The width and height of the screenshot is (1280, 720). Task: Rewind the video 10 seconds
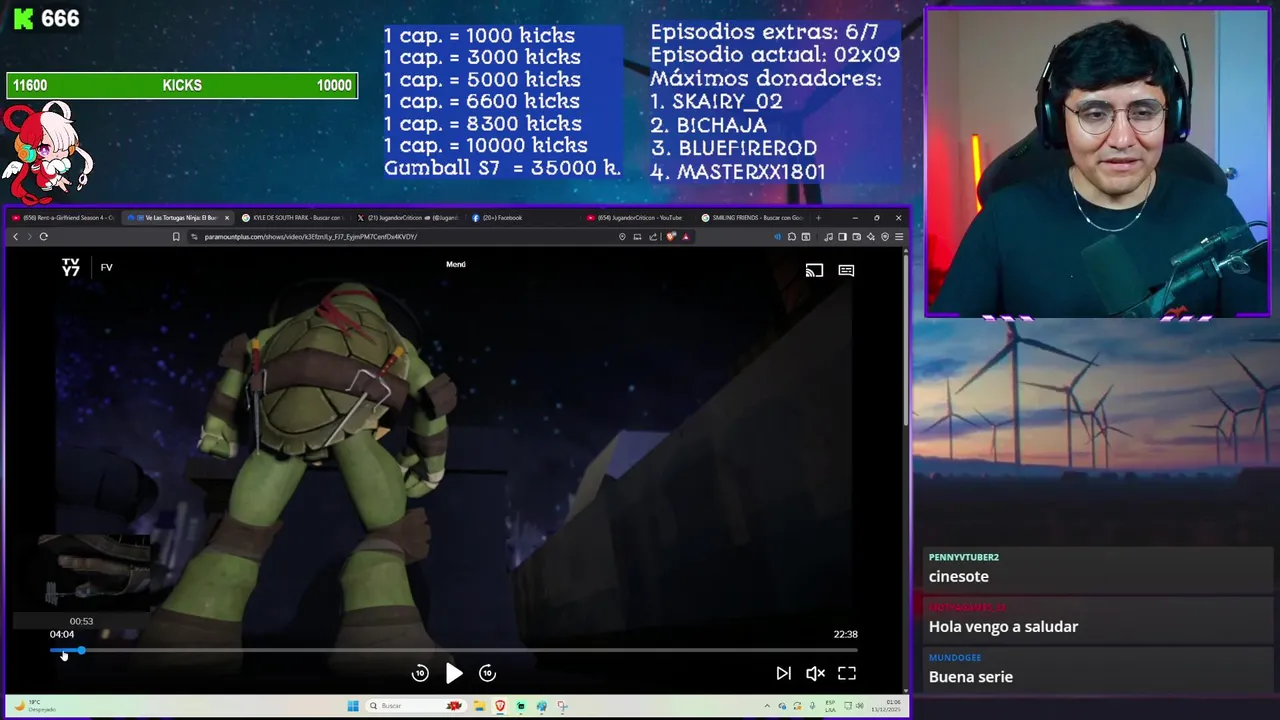coord(420,673)
